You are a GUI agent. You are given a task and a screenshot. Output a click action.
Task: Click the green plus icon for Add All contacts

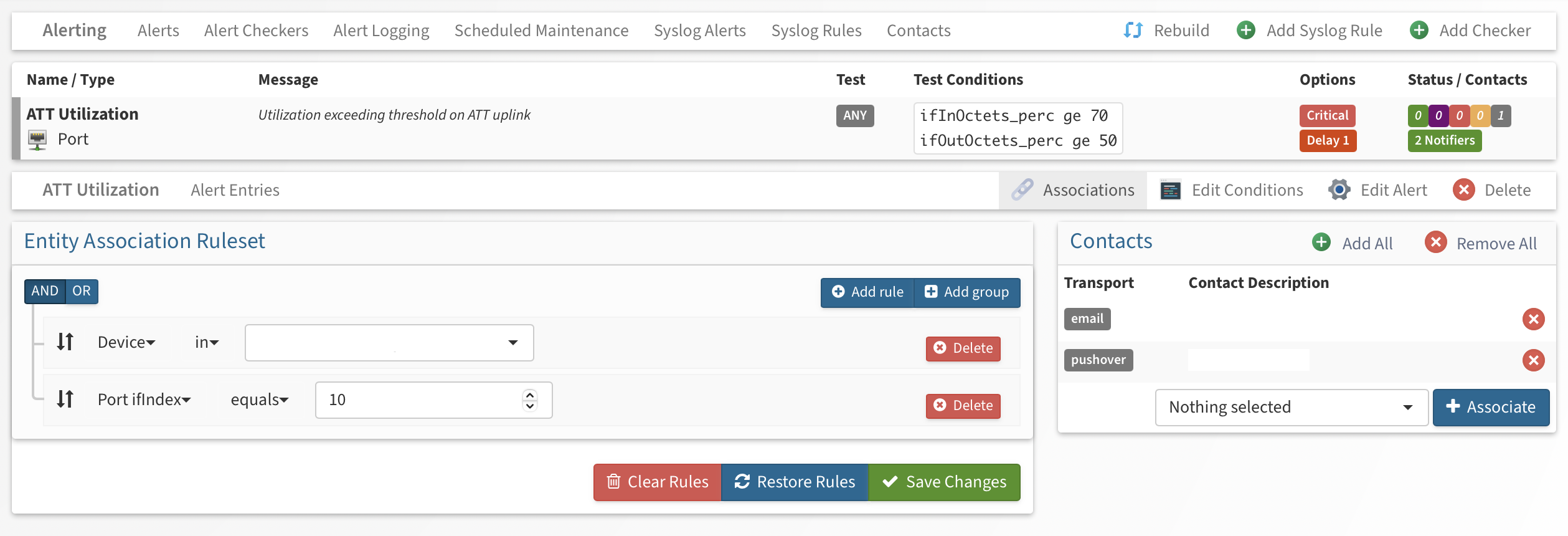pos(1321,242)
